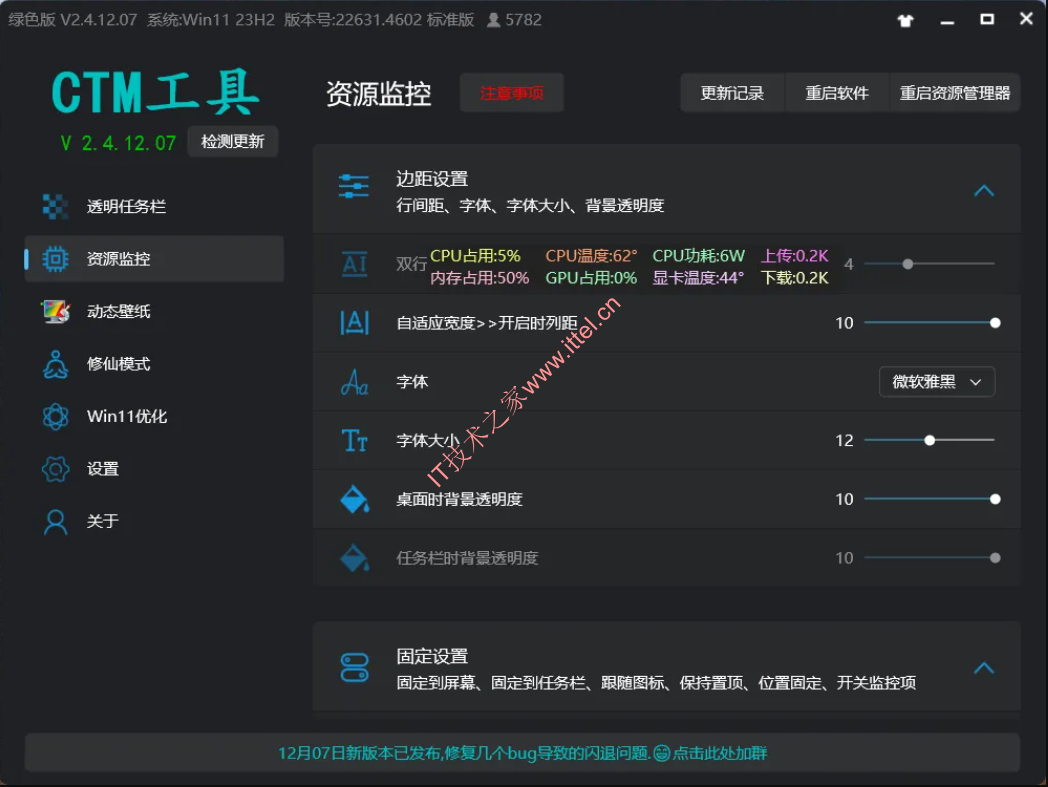Click the 自适应宽度 column spacing slider
The width and height of the screenshot is (1048, 787).
[929, 323]
